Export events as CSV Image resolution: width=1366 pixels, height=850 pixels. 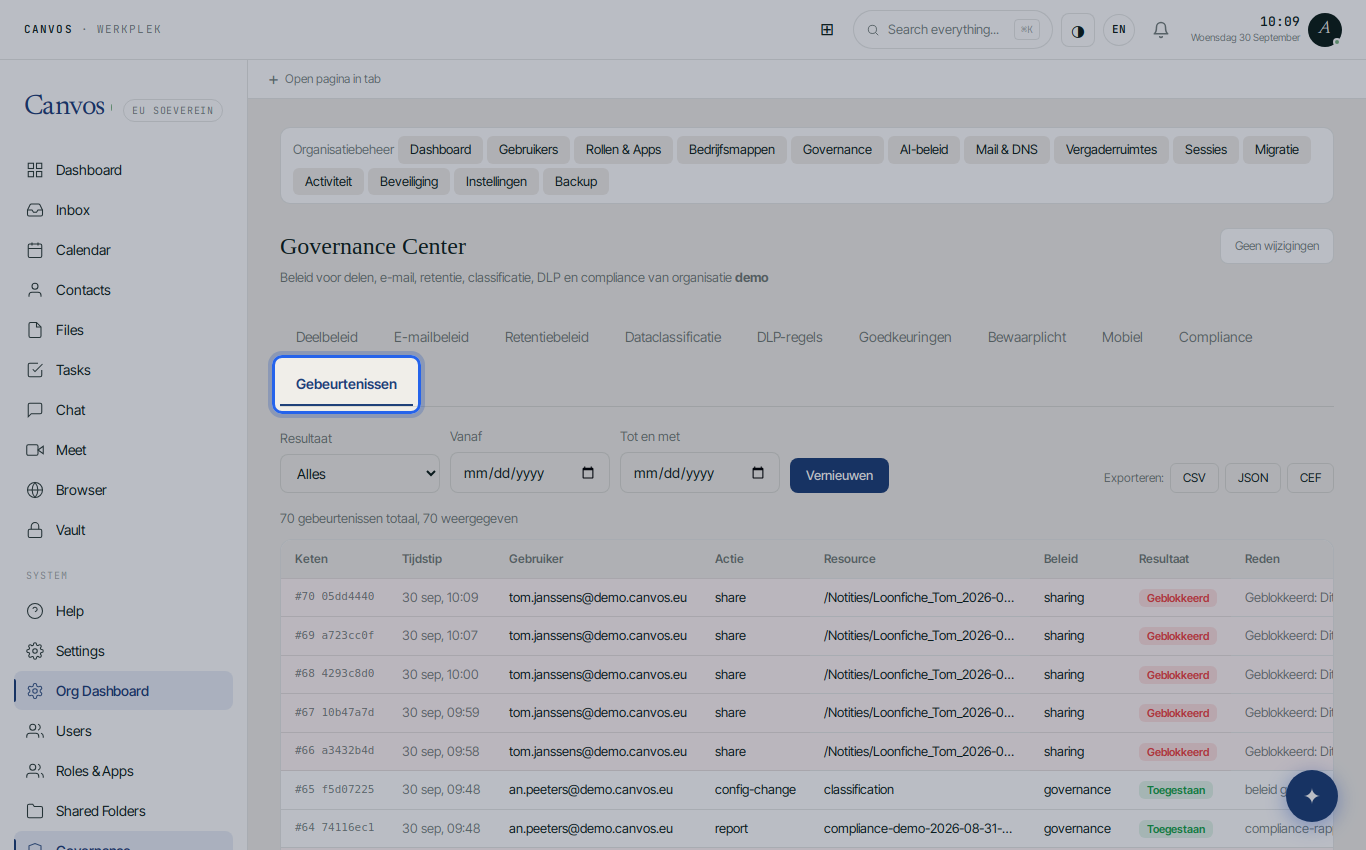click(1194, 478)
